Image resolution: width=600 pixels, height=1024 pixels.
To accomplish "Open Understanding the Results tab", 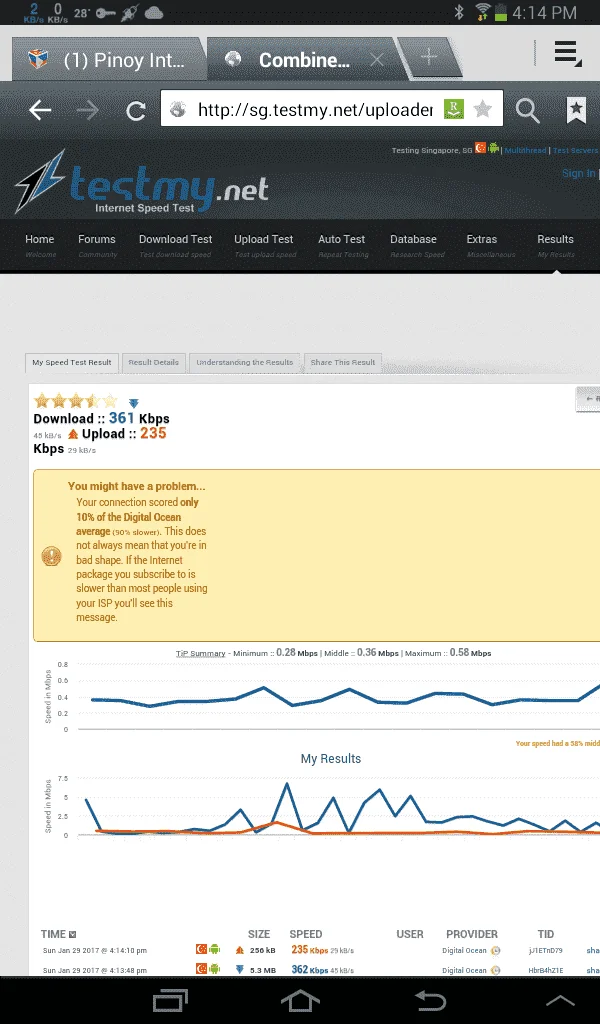I will [x=245, y=362].
